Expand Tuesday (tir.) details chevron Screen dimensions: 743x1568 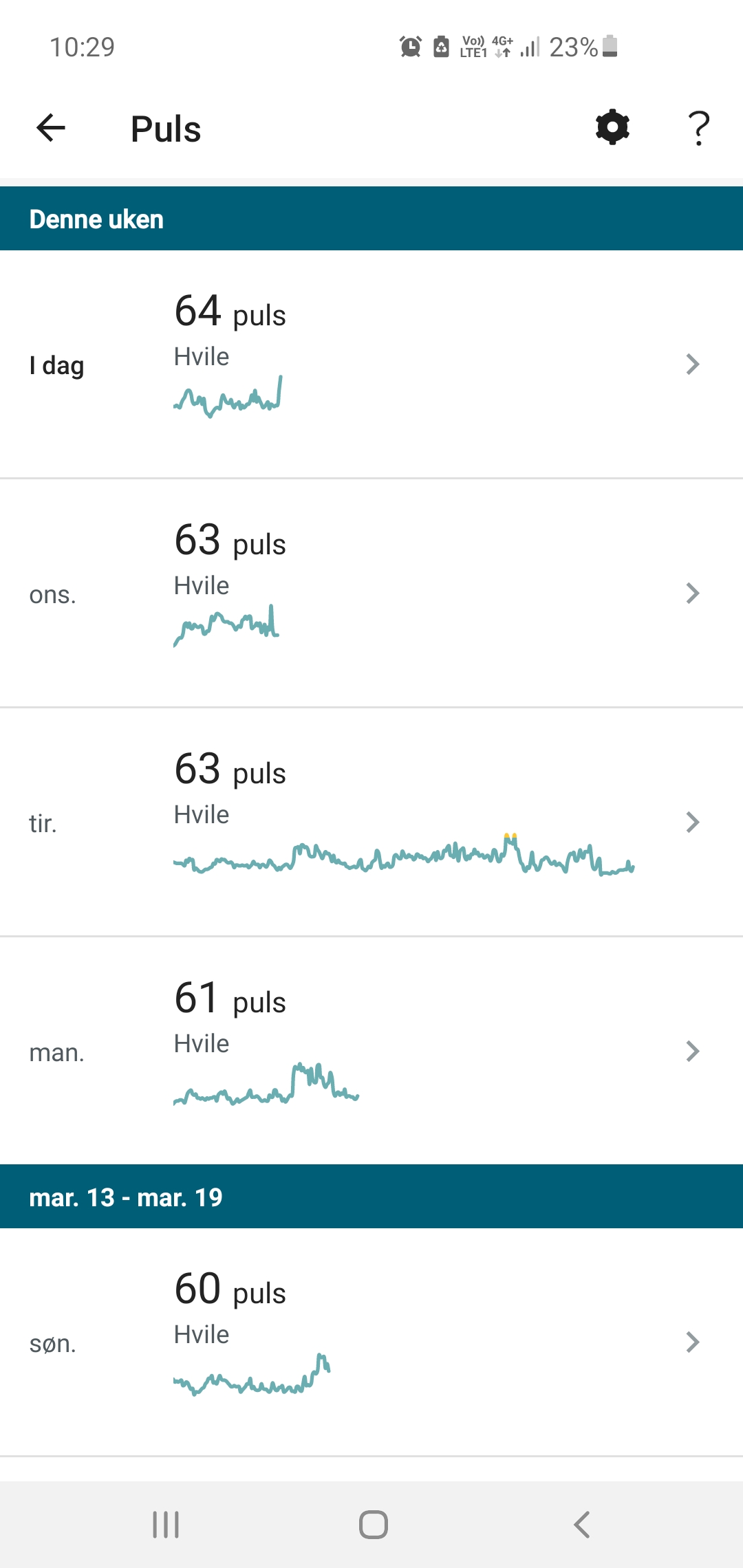692,822
